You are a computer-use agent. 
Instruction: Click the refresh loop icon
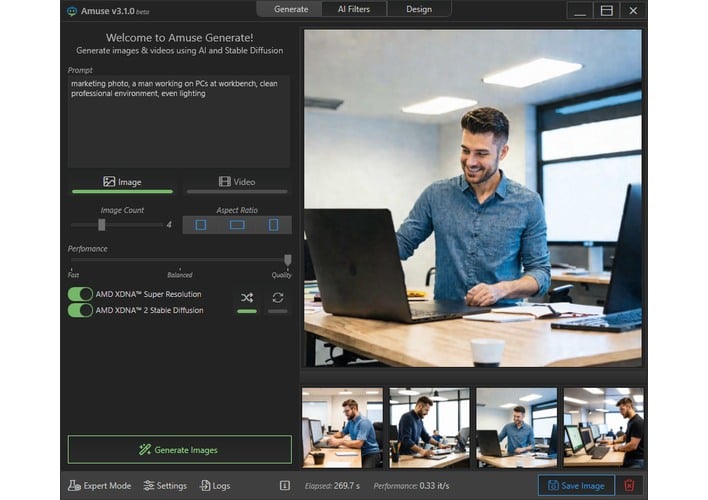pyautogui.click(x=277, y=297)
